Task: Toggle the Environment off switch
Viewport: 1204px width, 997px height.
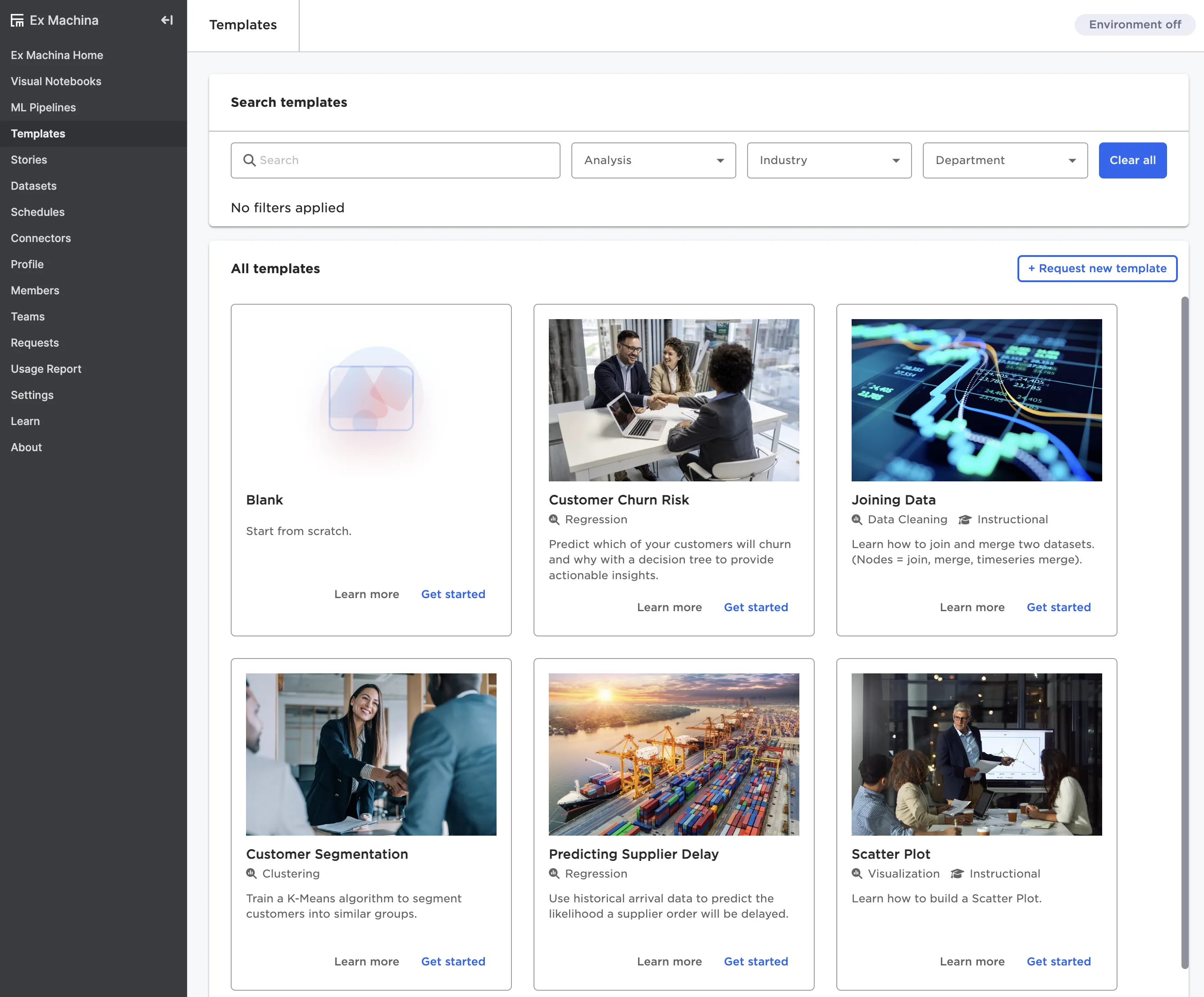Action: (x=1134, y=25)
